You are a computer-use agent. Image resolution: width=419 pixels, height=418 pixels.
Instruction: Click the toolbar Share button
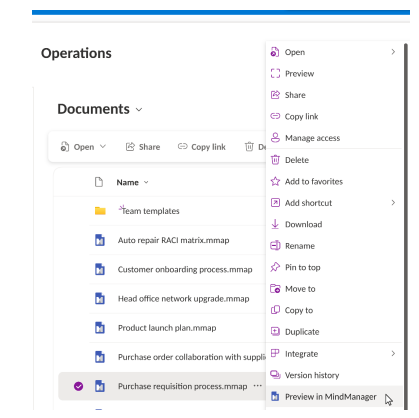143,147
